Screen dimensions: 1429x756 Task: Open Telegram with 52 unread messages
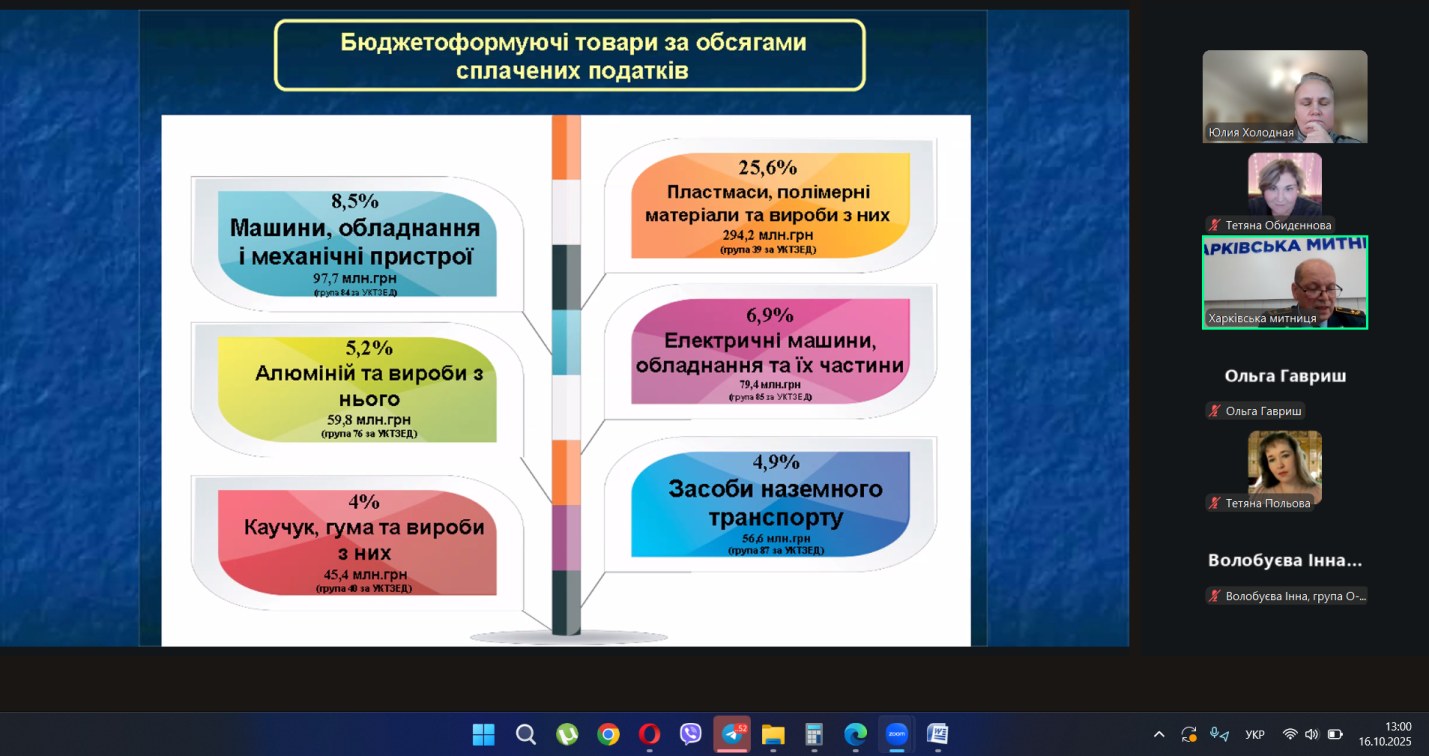[x=732, y=734]
